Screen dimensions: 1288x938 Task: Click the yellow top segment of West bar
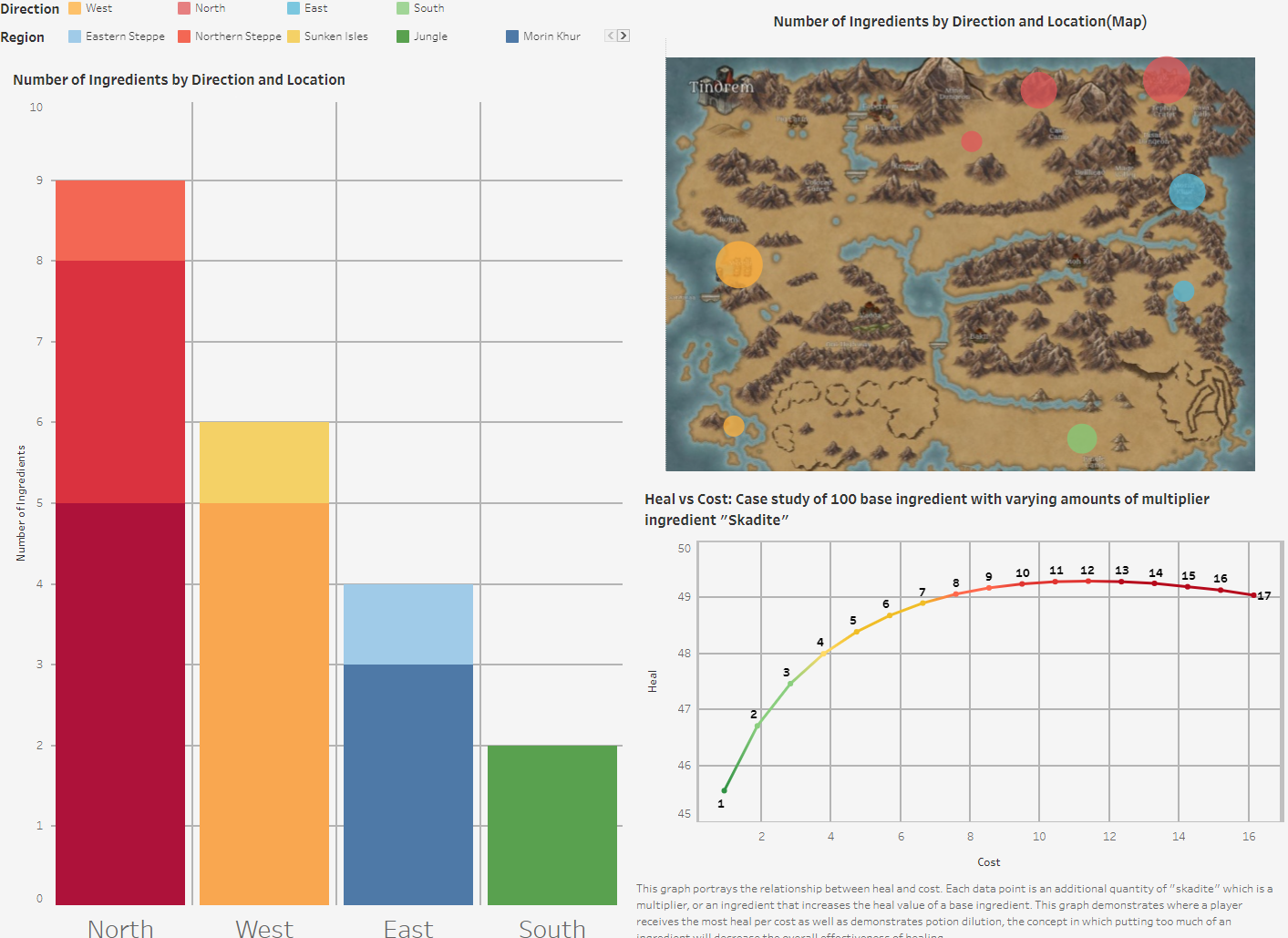(264, 462)
